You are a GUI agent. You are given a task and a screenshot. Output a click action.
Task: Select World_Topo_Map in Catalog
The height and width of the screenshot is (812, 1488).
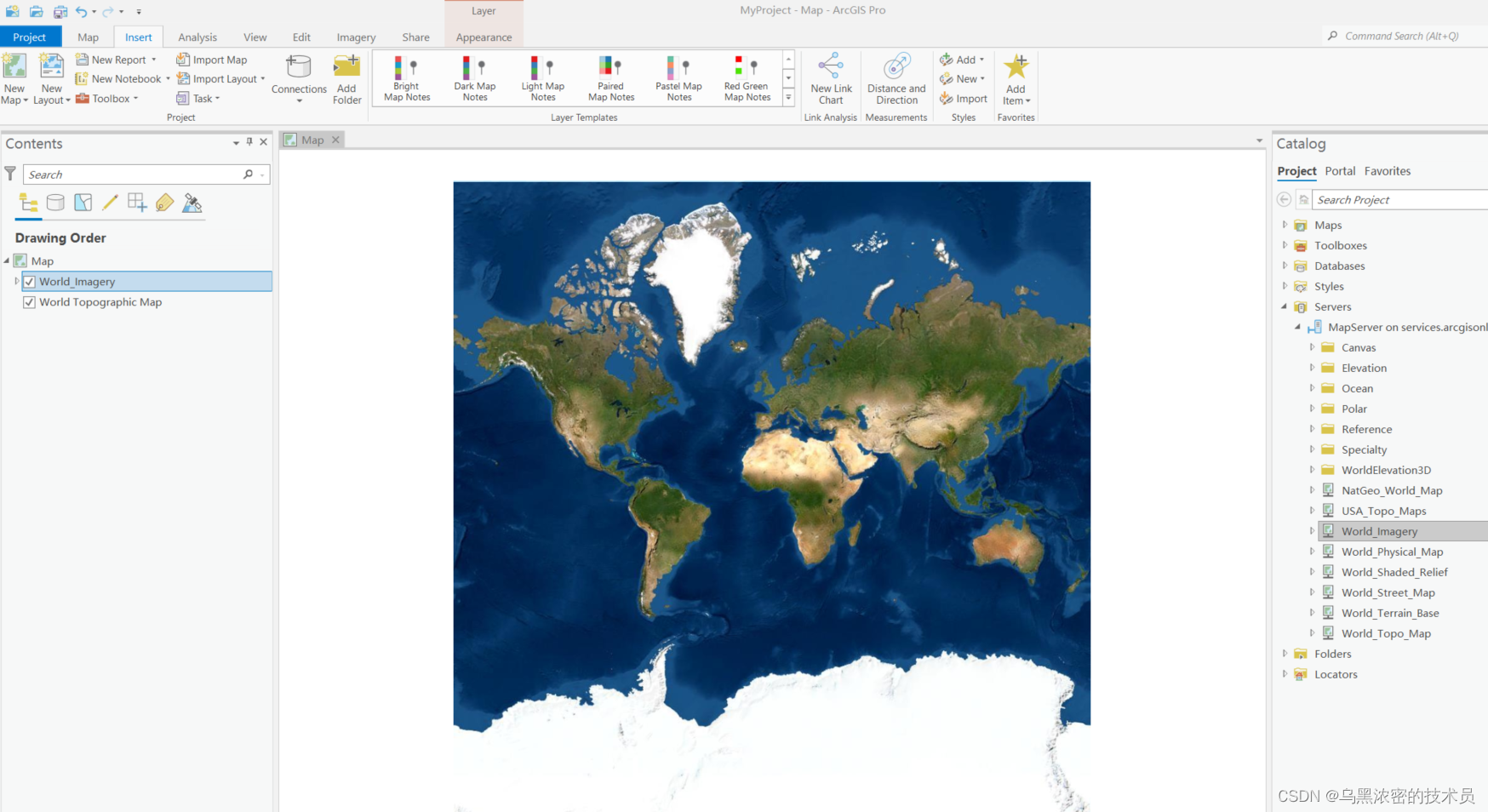(x=1386, y=633)
